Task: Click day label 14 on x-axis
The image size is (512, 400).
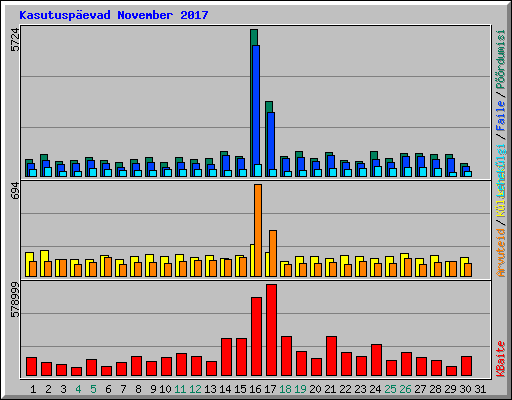Action: tap(225, 389)
